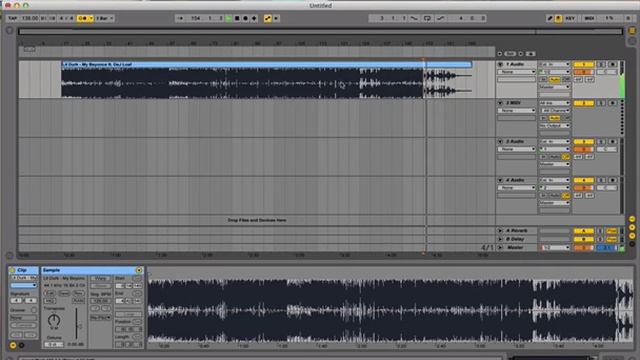Open 2 MIDI All Channels dropdown
Viewport: 640px width, 360px height.
[x=554, y=111]
